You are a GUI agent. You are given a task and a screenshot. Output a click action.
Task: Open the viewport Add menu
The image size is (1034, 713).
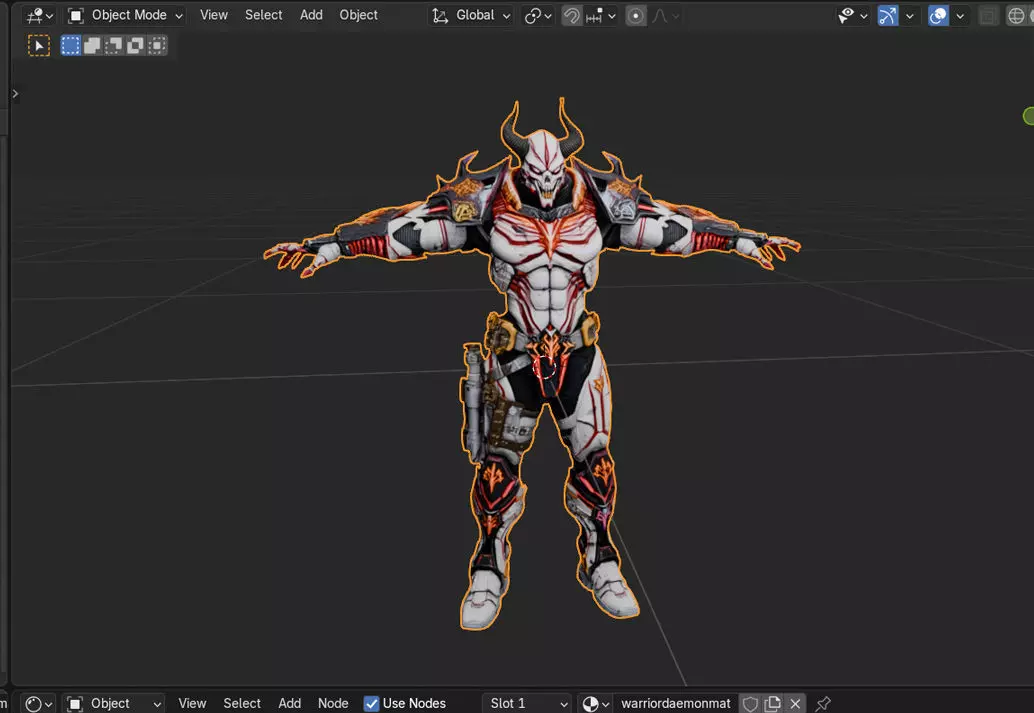coord(311,15)
